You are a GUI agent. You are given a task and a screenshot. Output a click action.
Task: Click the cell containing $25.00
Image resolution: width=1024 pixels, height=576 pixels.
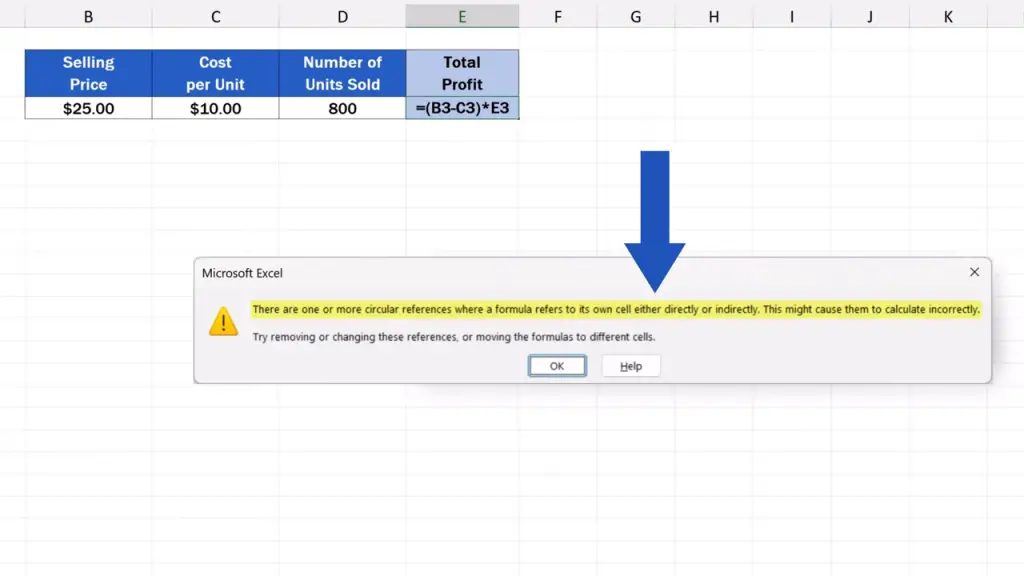point(88,108)
